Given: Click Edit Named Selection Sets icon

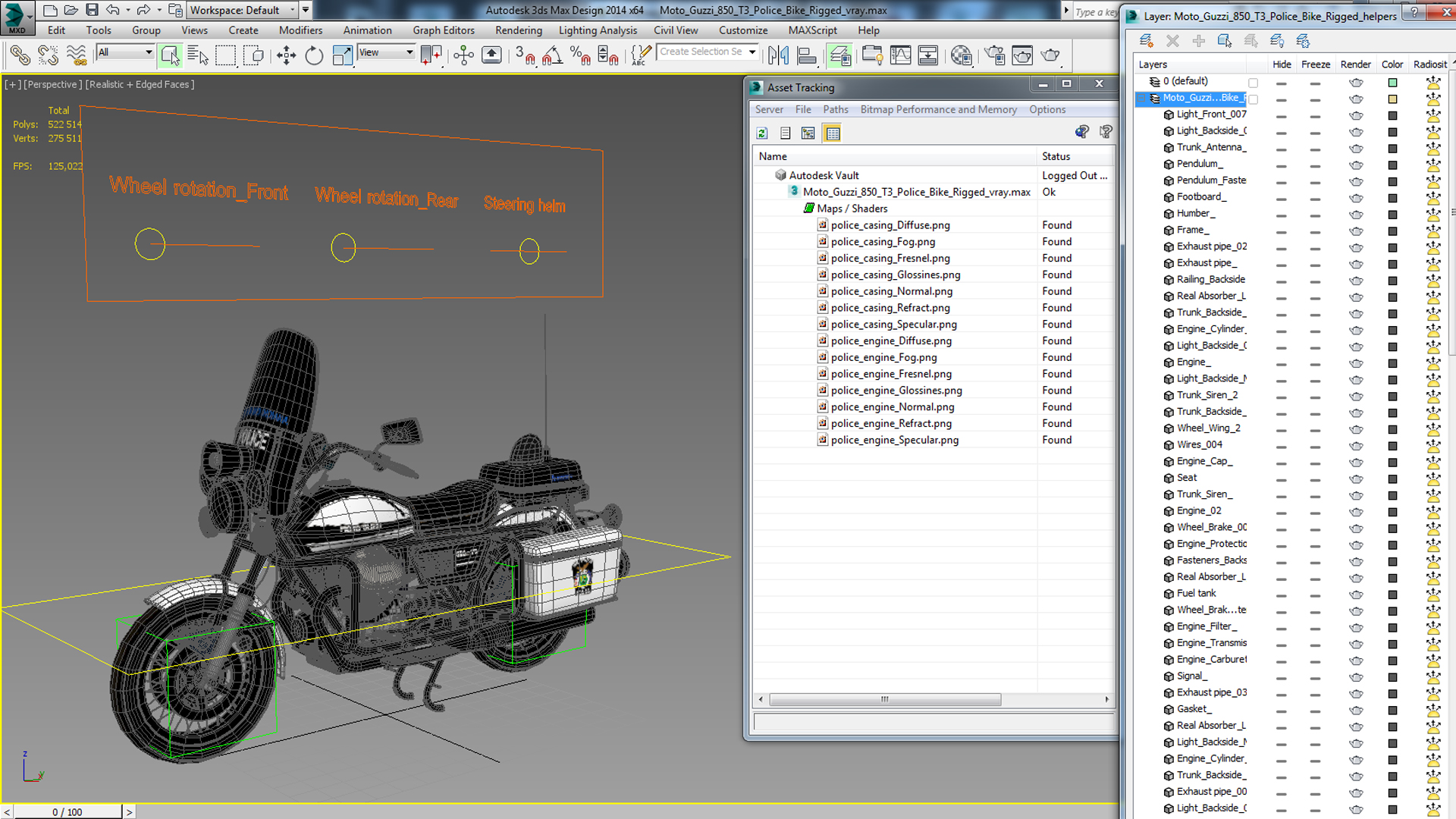Looking at the screenshot, I should click(641, 55).
